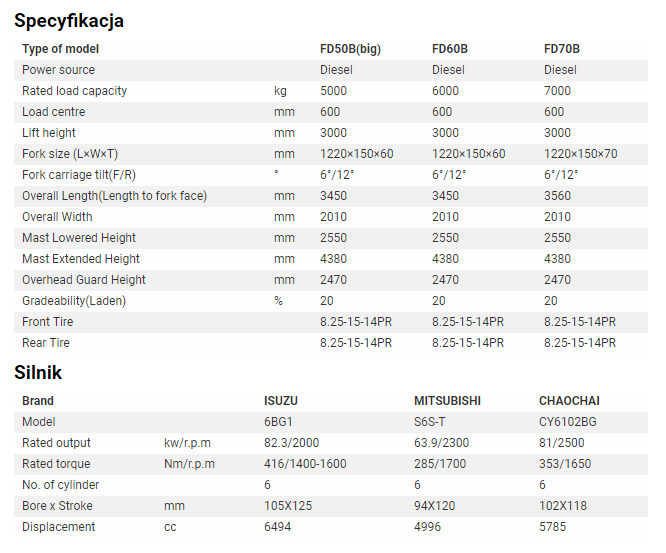Click the MITSUBISHI brand header

coord(447,401)
